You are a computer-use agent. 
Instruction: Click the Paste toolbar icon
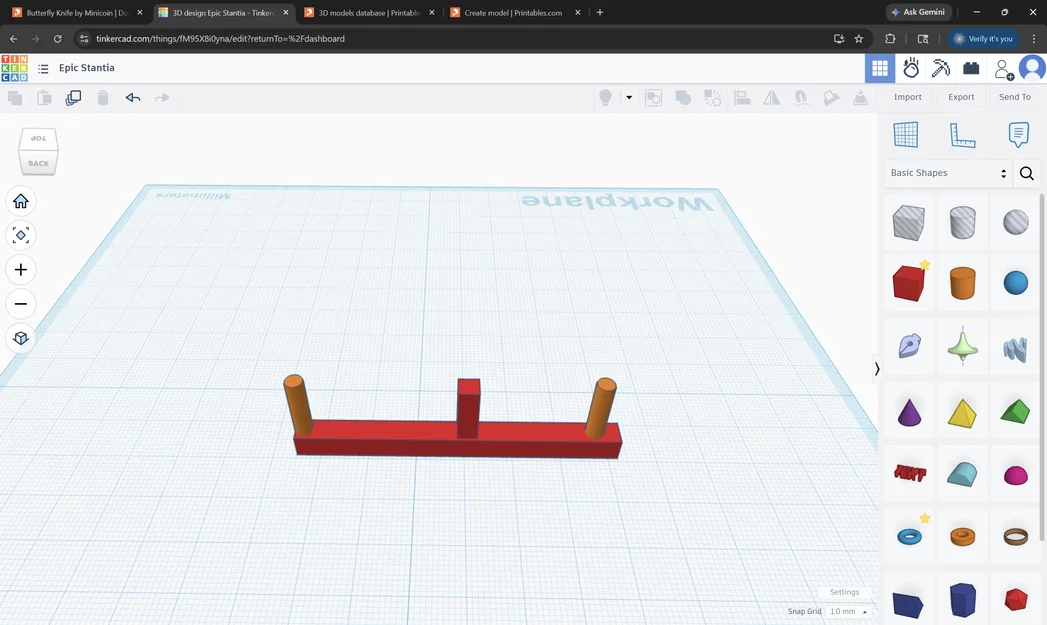(44, 98)
